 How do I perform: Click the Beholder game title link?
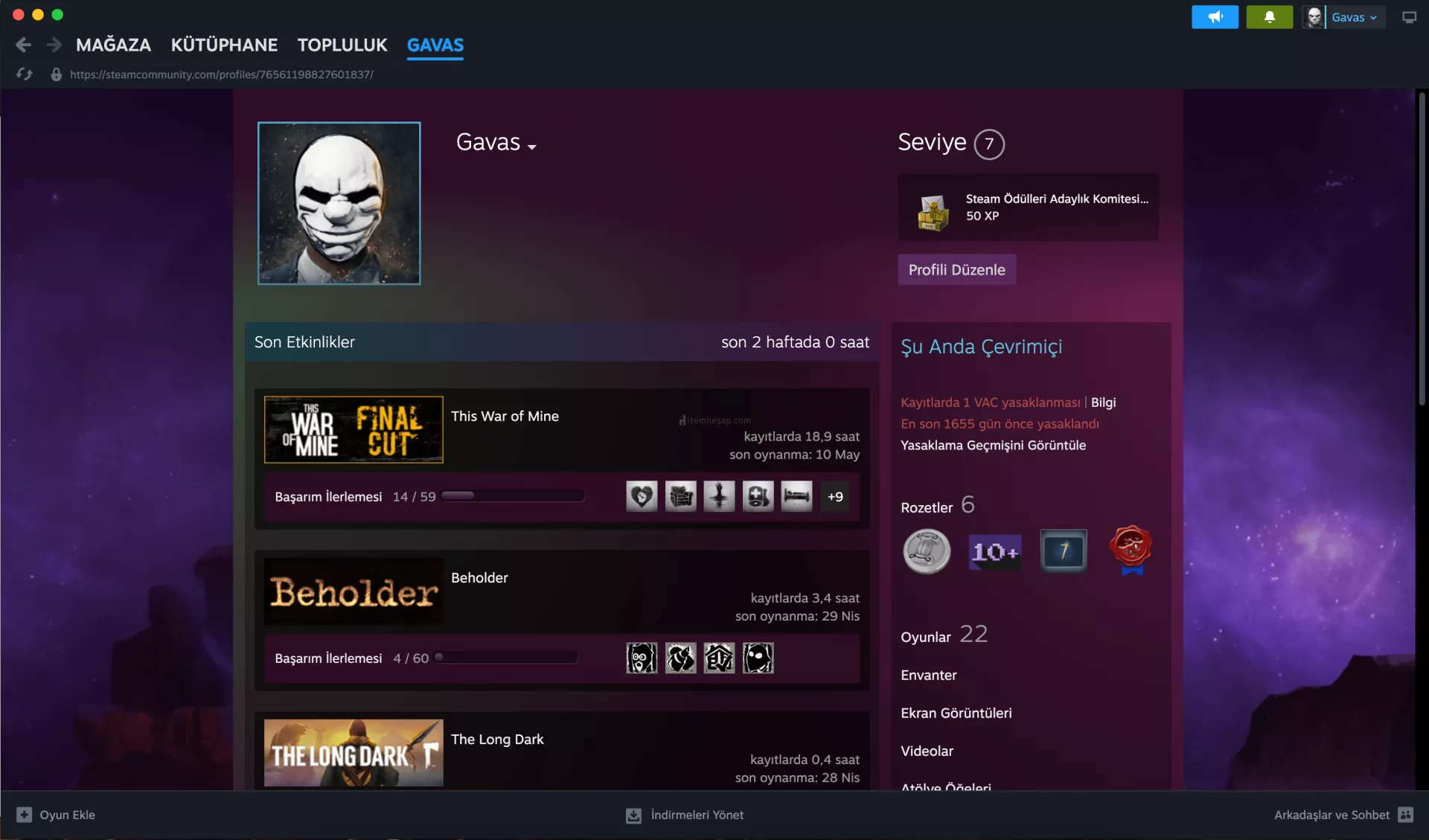[x=479, y=577]
